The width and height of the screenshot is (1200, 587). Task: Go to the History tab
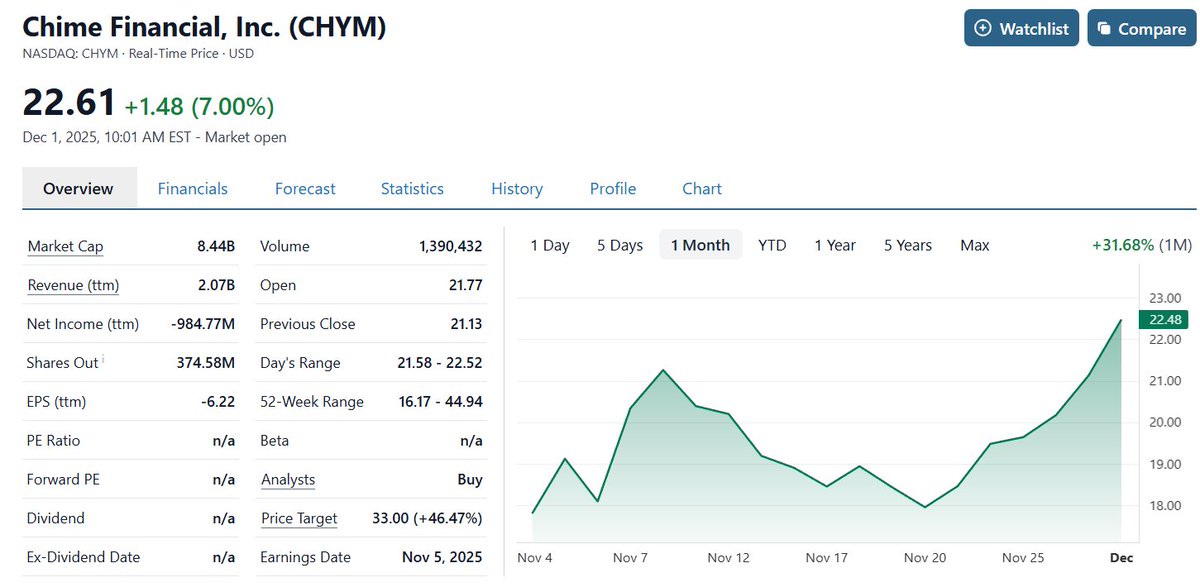pyautogui.click(x=517, y=188)
